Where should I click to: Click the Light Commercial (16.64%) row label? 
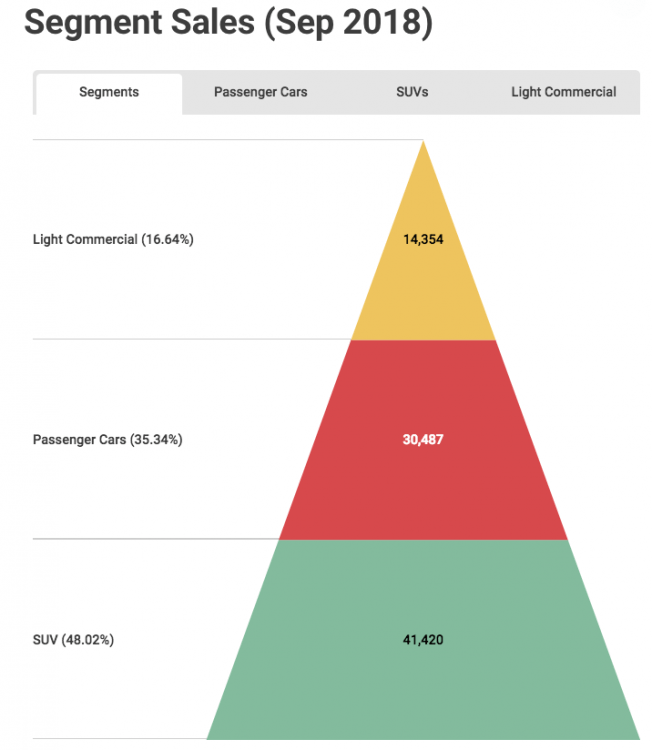pos(113,239)
